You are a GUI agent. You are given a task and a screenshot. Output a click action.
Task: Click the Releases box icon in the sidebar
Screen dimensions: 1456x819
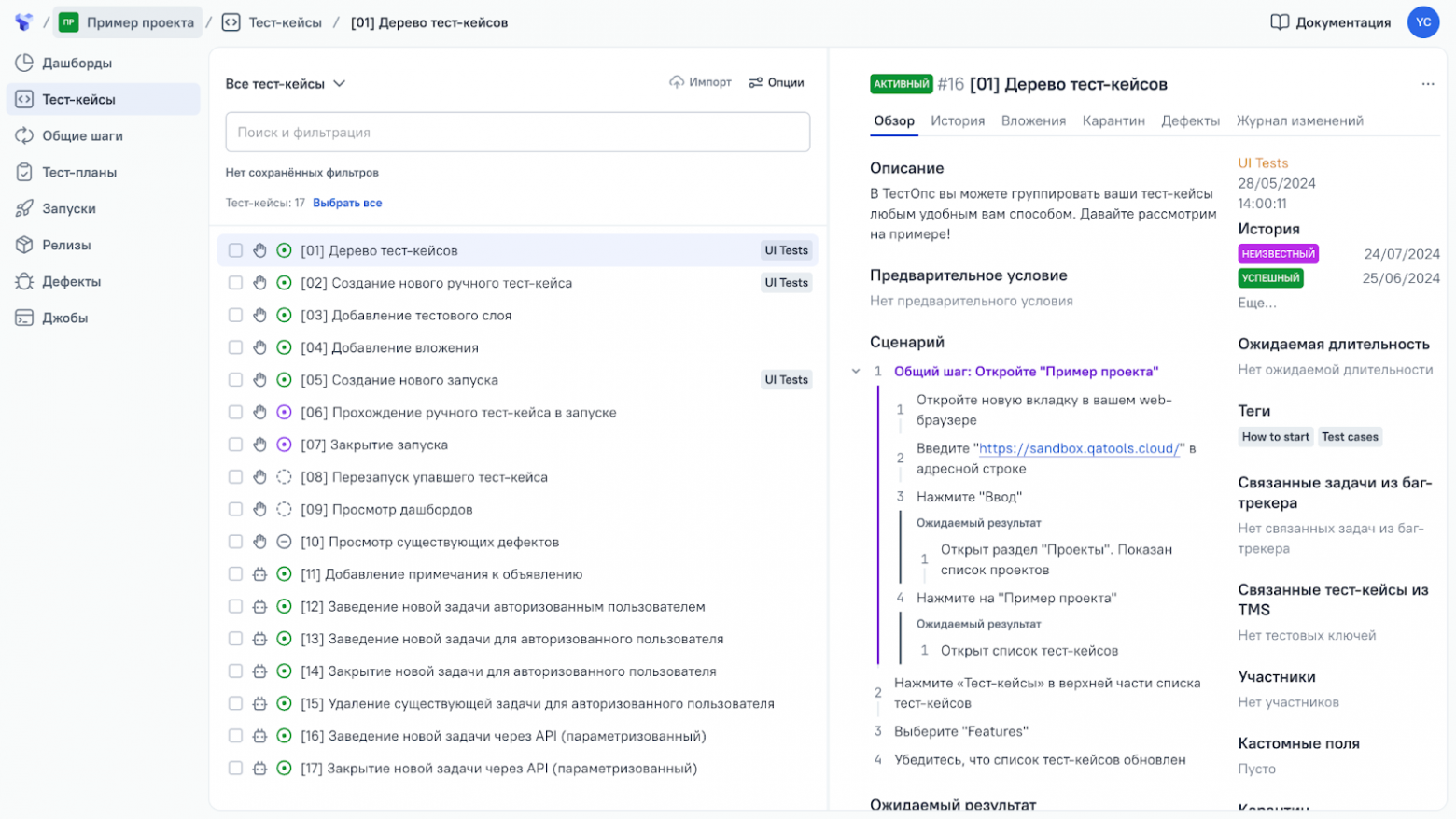pos(24,245)
